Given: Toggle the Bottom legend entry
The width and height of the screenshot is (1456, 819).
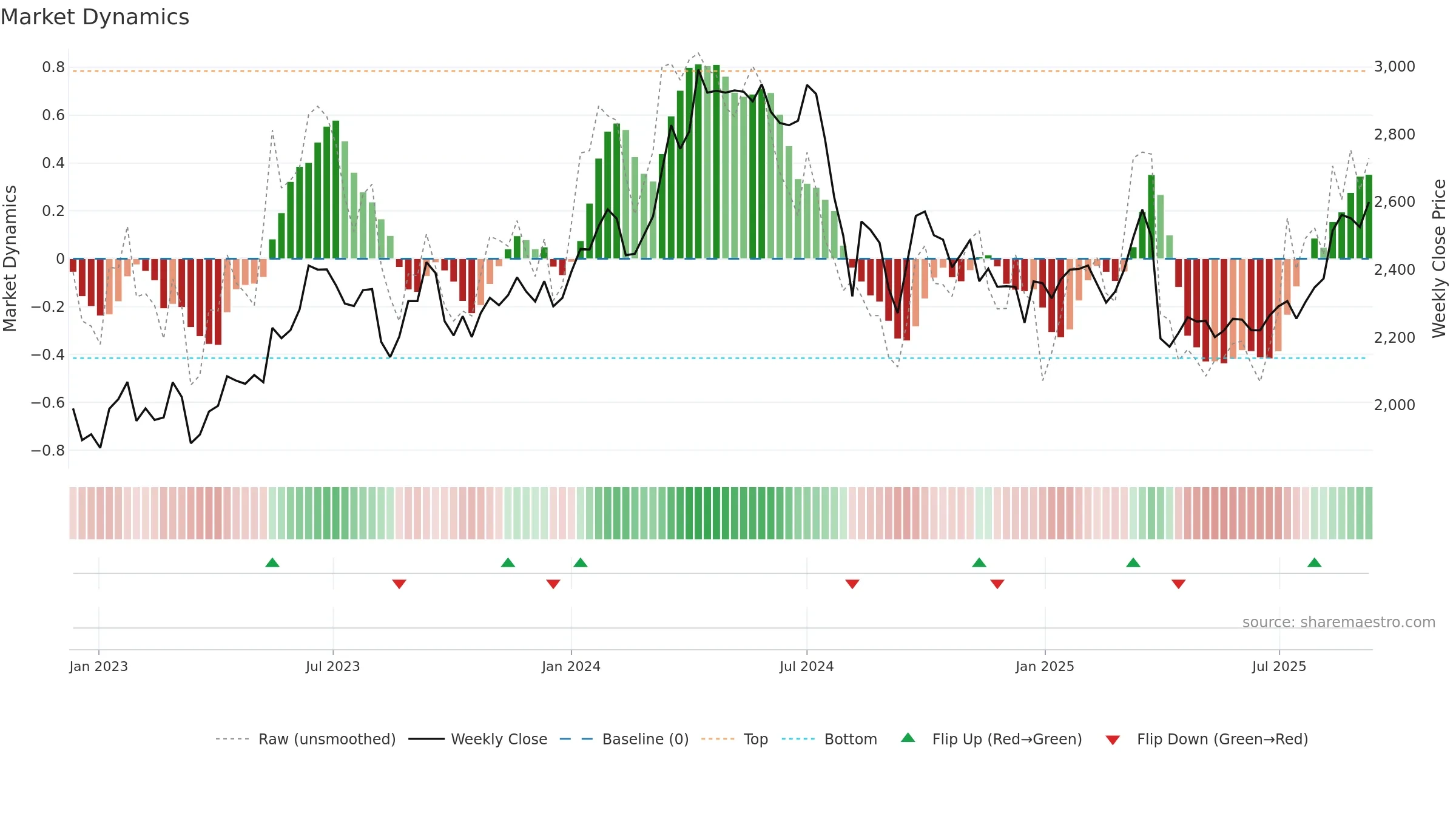Looking at the screenshot, I should (x=829, y=739).
